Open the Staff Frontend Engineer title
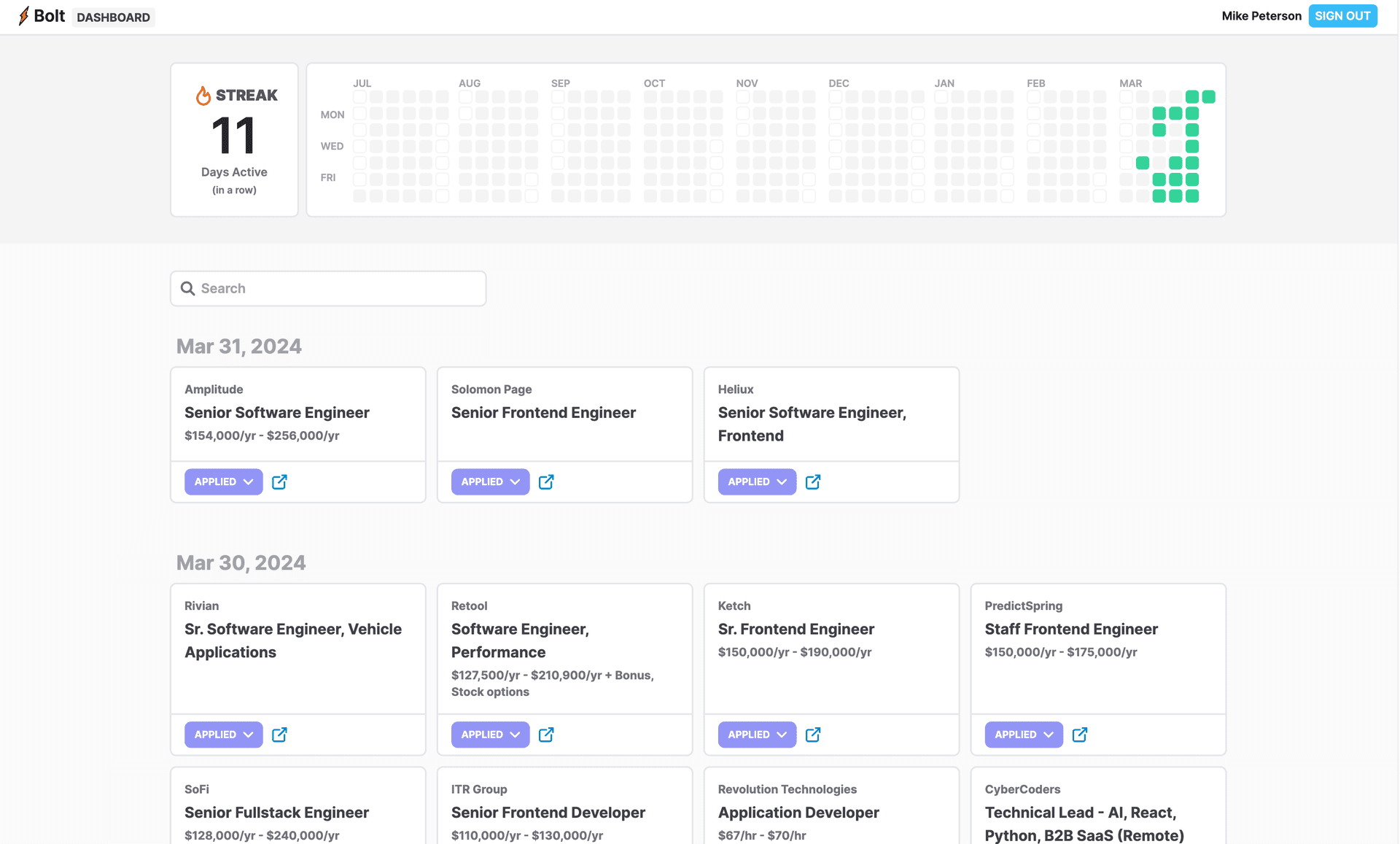Viewport: 1400px width, 844px height. click(x=1071, y=630)
